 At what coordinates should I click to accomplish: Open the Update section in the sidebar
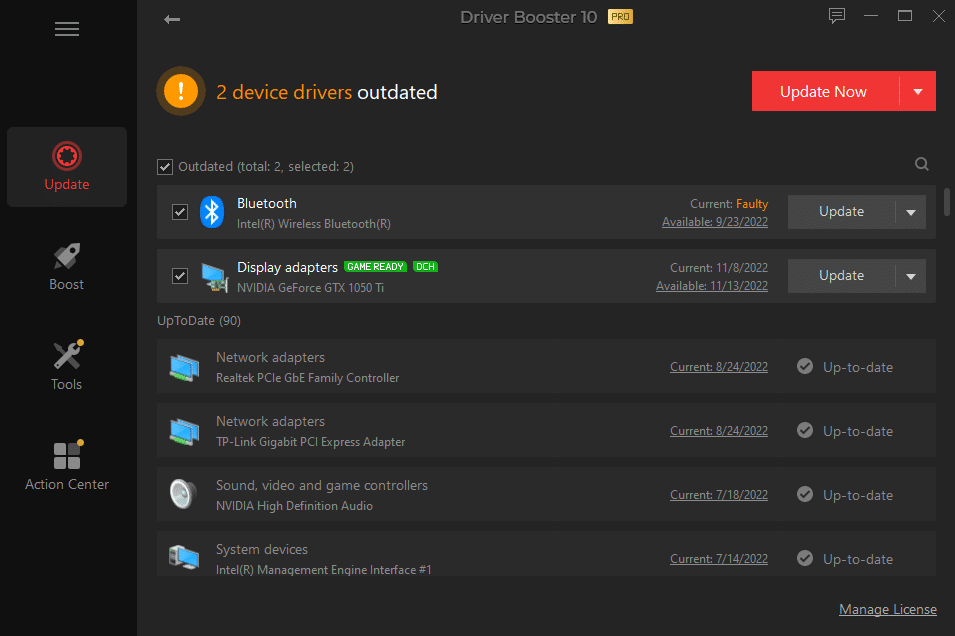point(67,167)
